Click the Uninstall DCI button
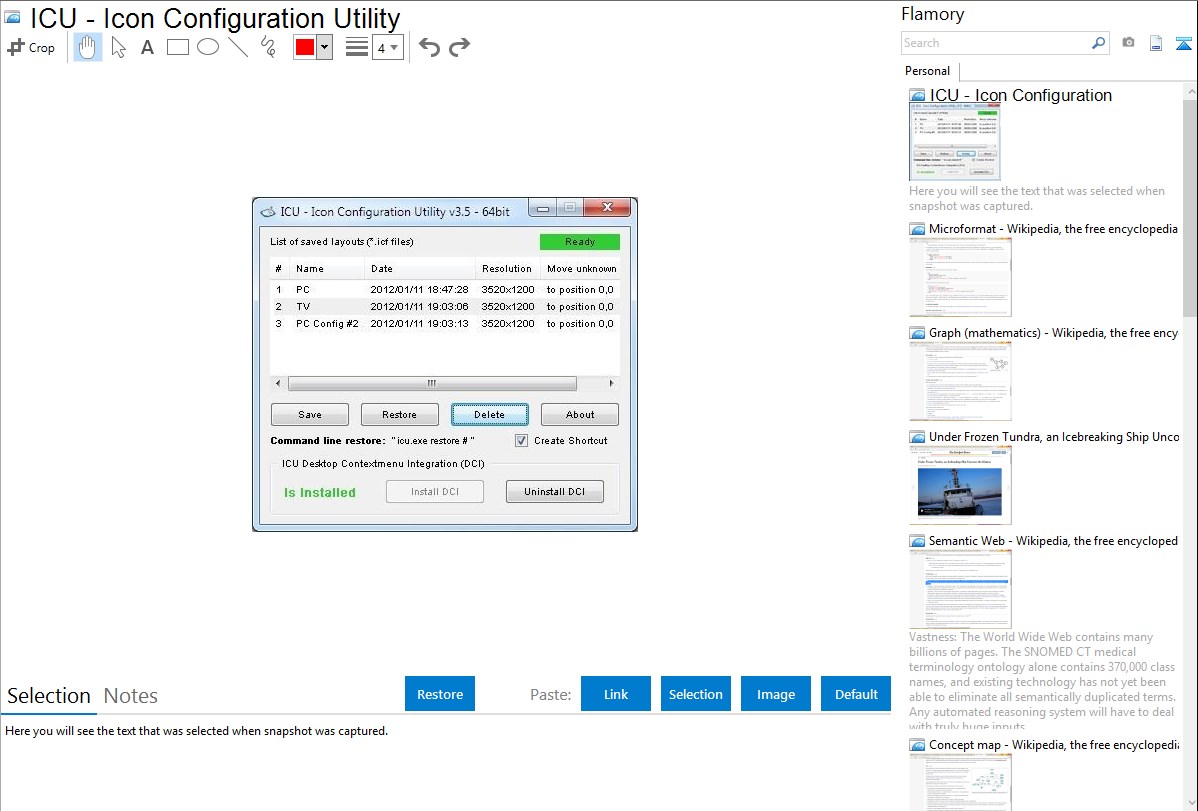This screenshot has width=1198, height=811. (x=555, y=491)
